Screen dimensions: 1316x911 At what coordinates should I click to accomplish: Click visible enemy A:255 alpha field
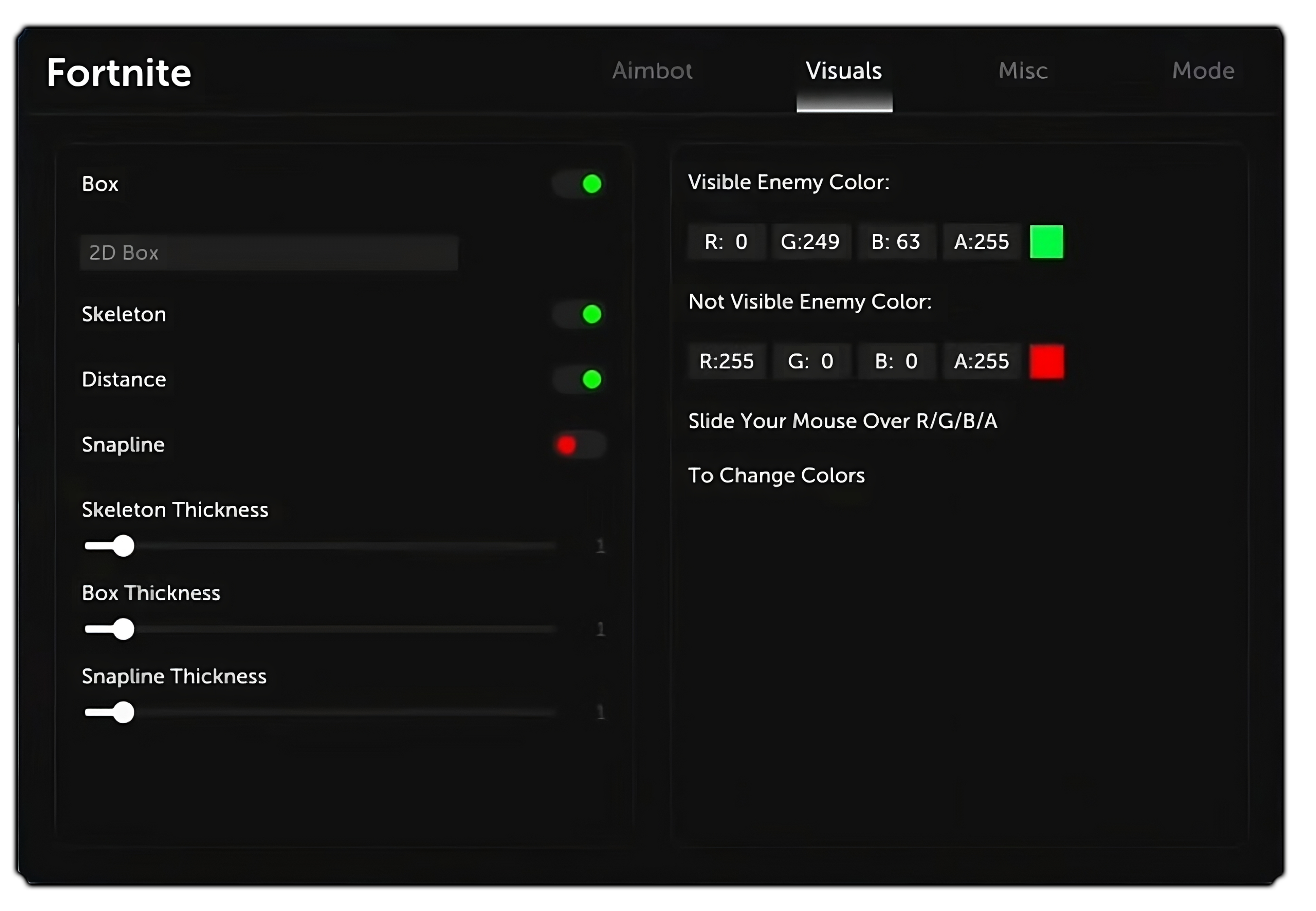click(x=982, y=242)
